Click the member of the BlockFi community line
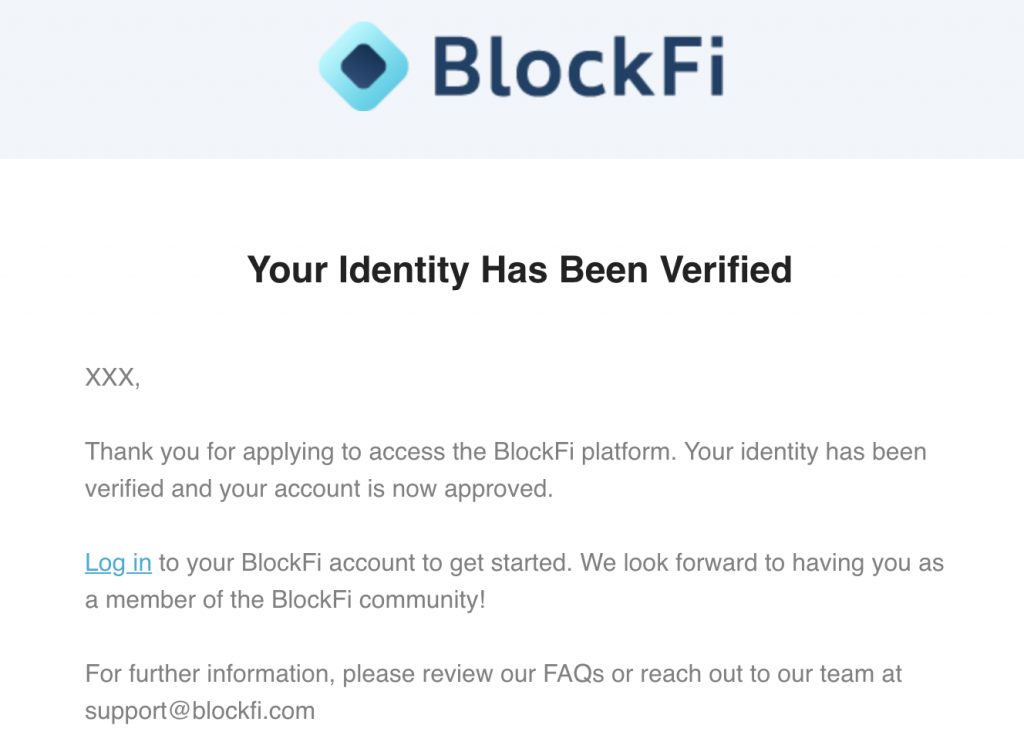The image size is (1024, 742). click(285, 600)
